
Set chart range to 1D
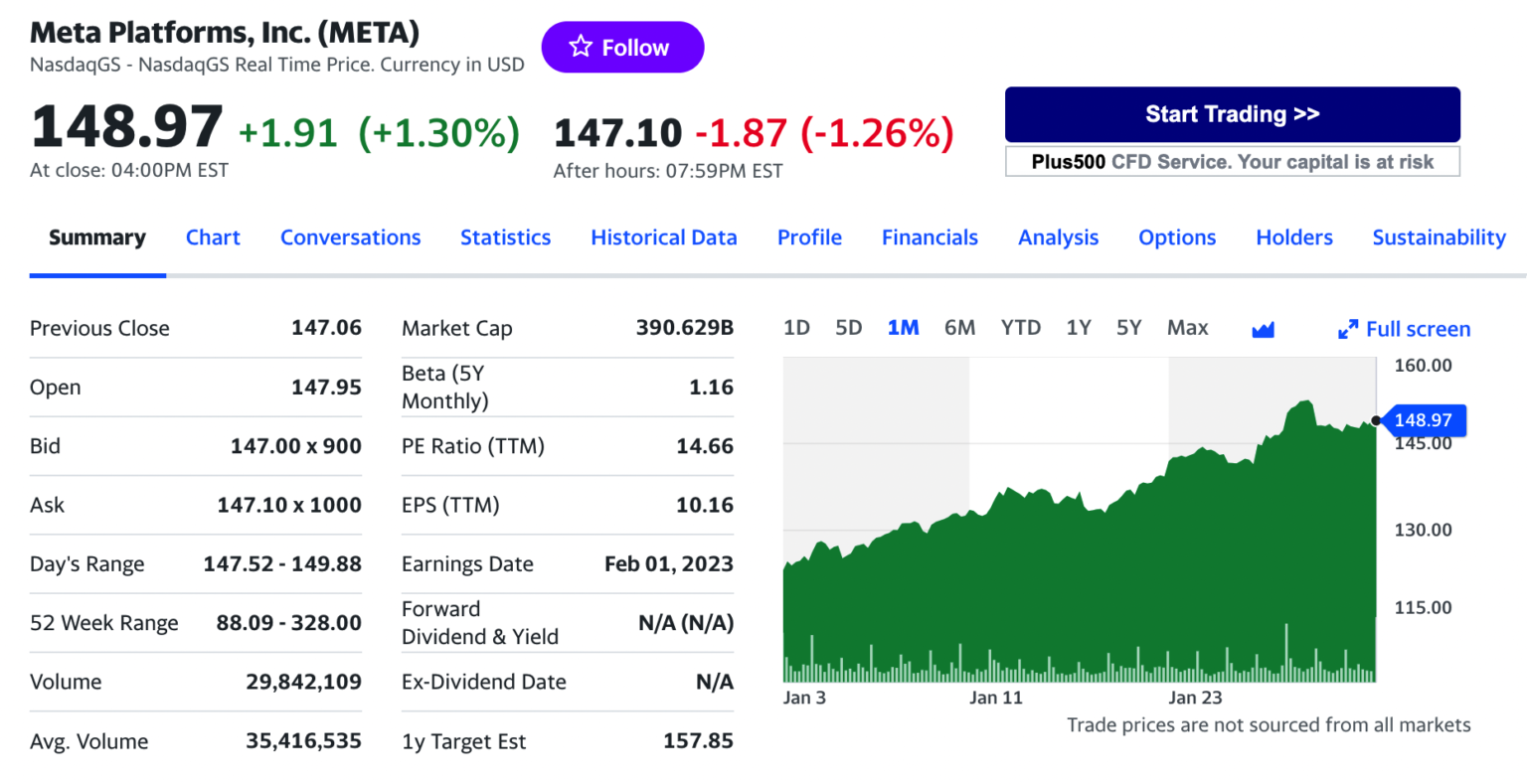[796, 328]
